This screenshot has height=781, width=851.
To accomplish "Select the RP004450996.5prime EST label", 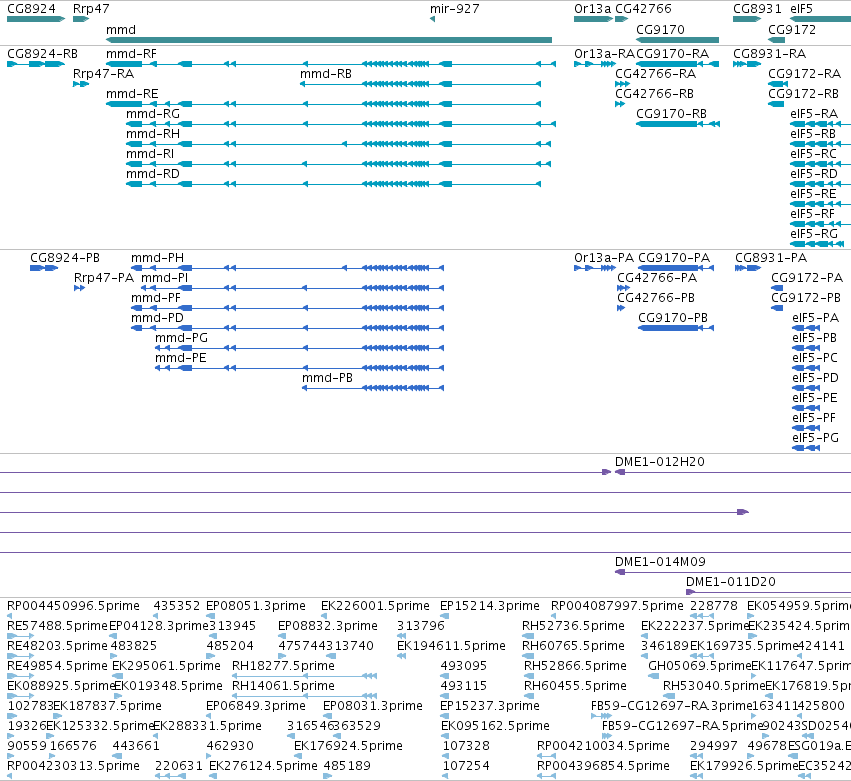I will click(73, 605).
